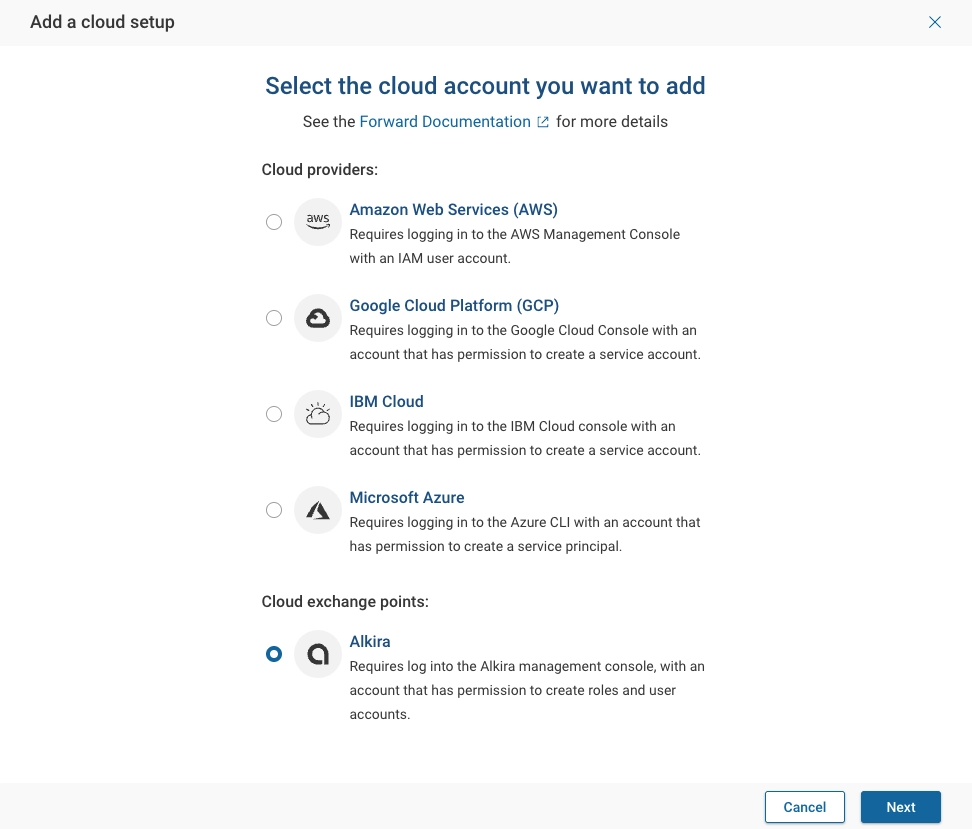Click the Google Cloud Console description text
The width and height of the screenshot is (972, 829).
pyautogui.click(x=525, y=342)
